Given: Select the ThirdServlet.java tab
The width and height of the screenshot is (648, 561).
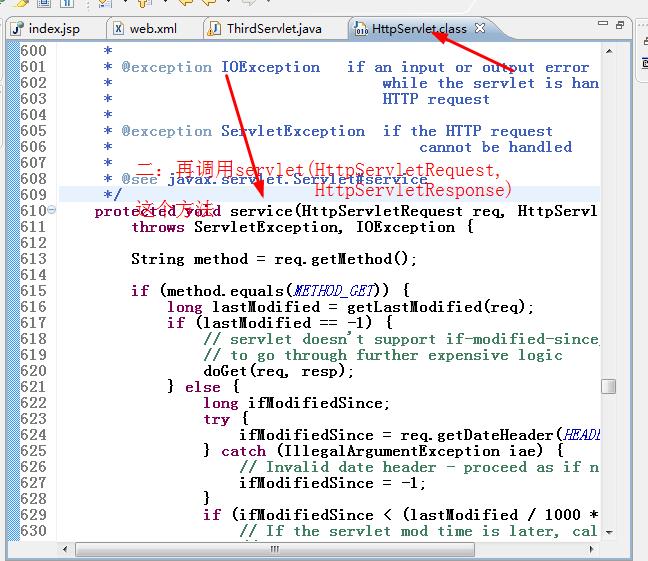Looking at the screenshot, I should point(265,29).
